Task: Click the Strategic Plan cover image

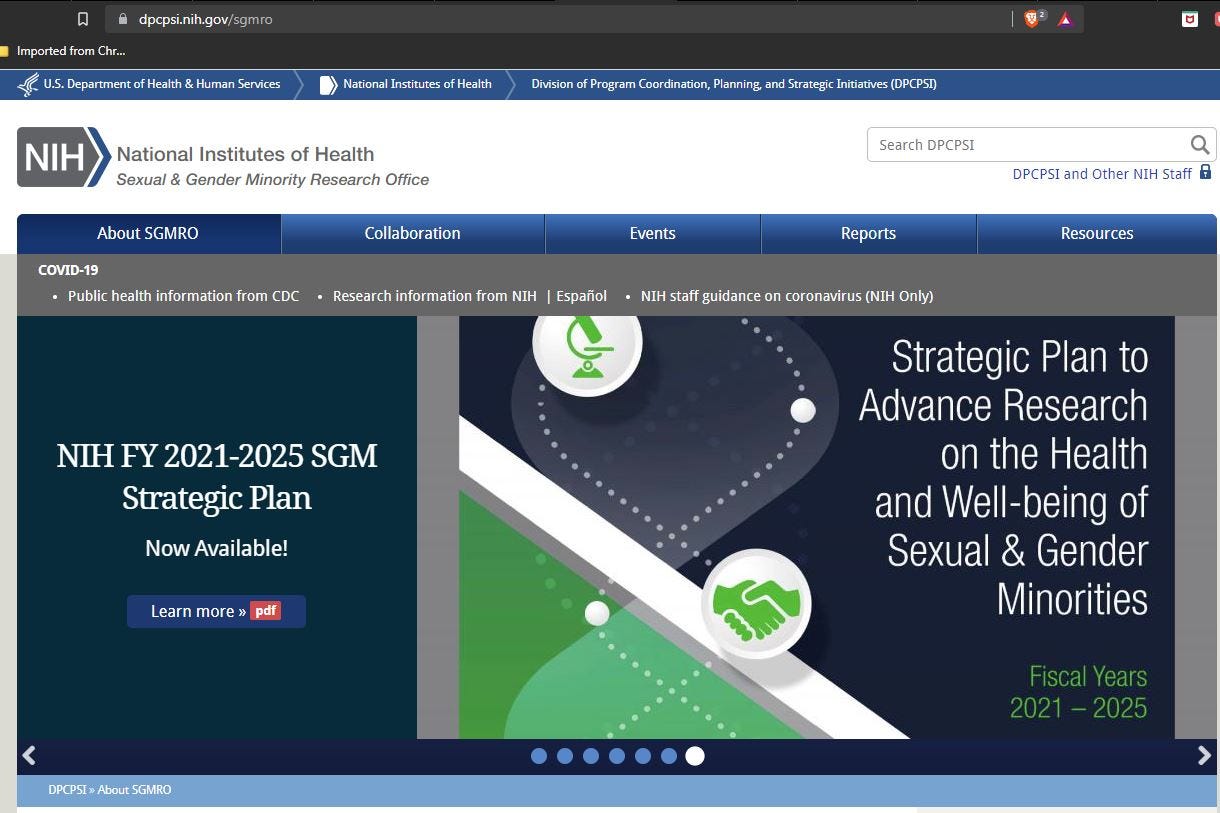Action: (x=815, y=528)
